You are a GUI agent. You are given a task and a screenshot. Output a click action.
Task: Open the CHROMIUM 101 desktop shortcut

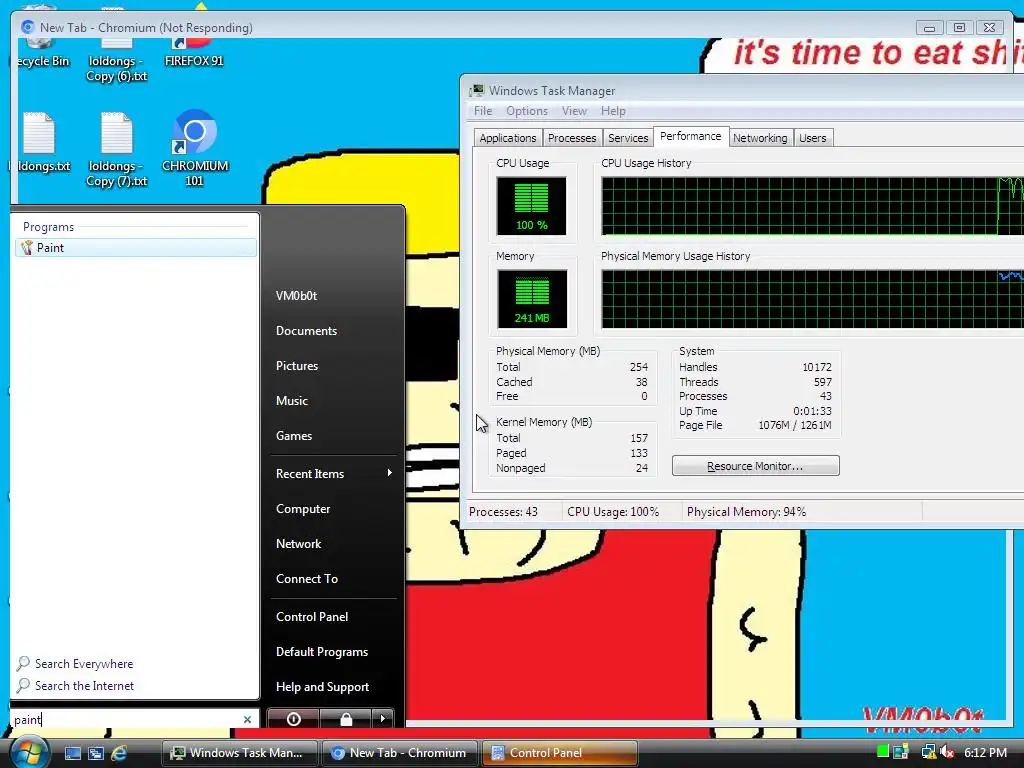pos(195,149)
